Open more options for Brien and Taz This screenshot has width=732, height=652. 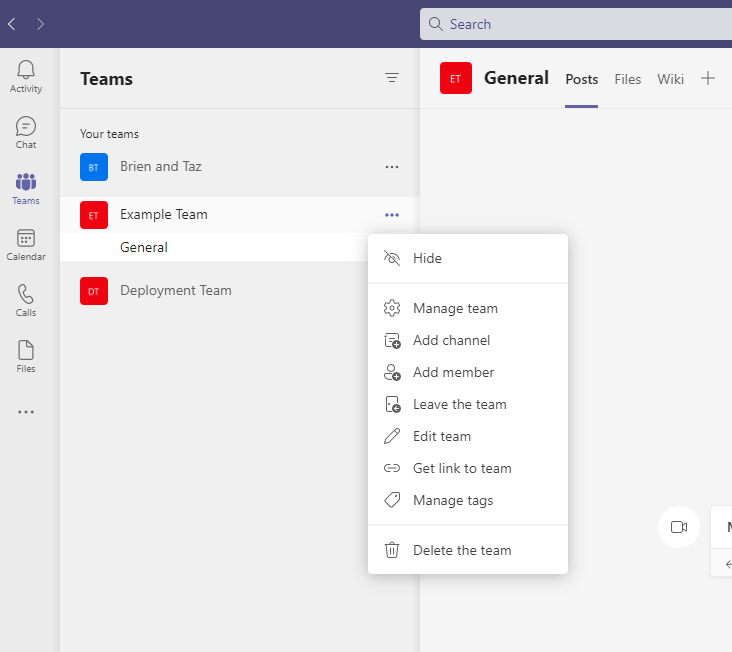(392, 167)
